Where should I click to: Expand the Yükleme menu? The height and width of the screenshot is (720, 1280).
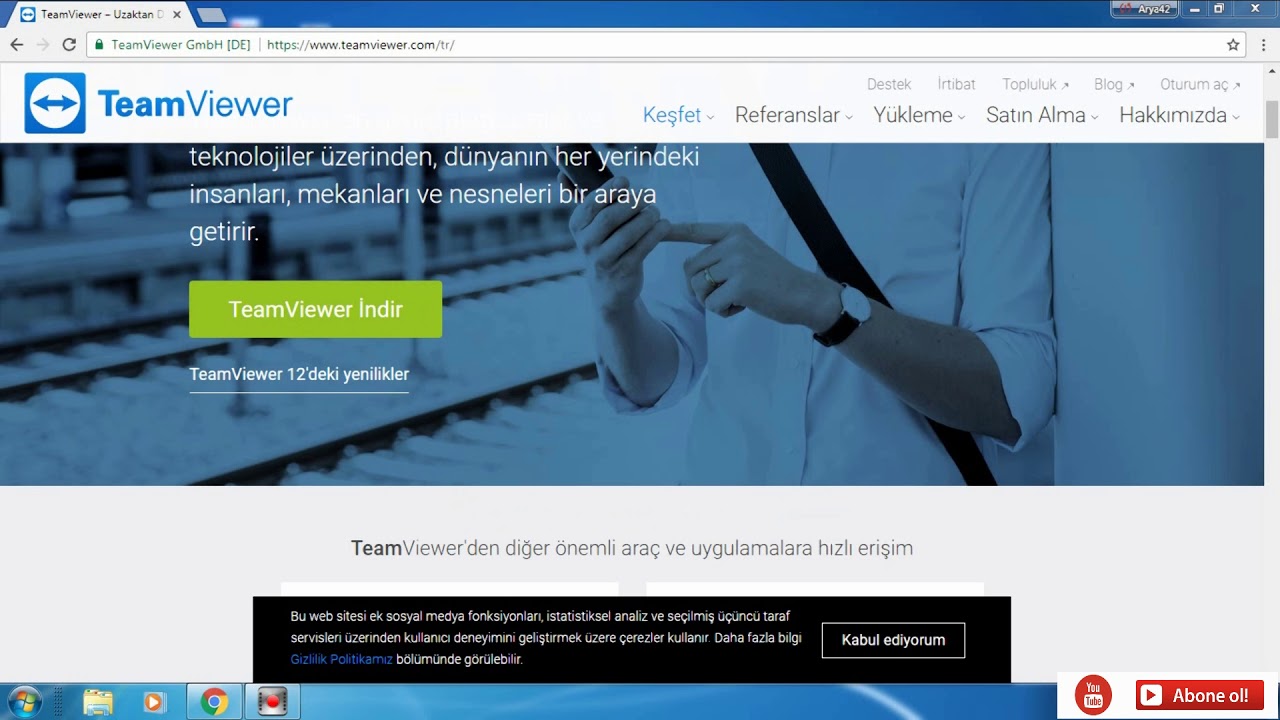[919, 115]
